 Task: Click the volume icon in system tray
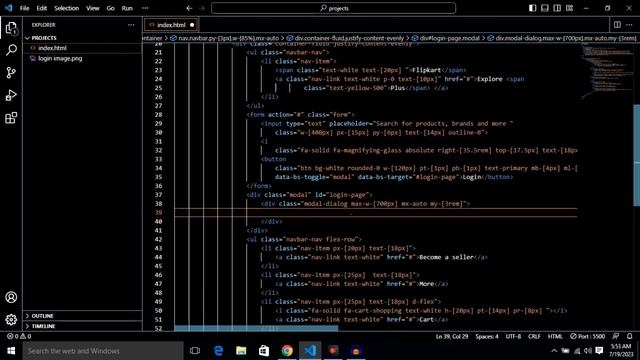588,351
